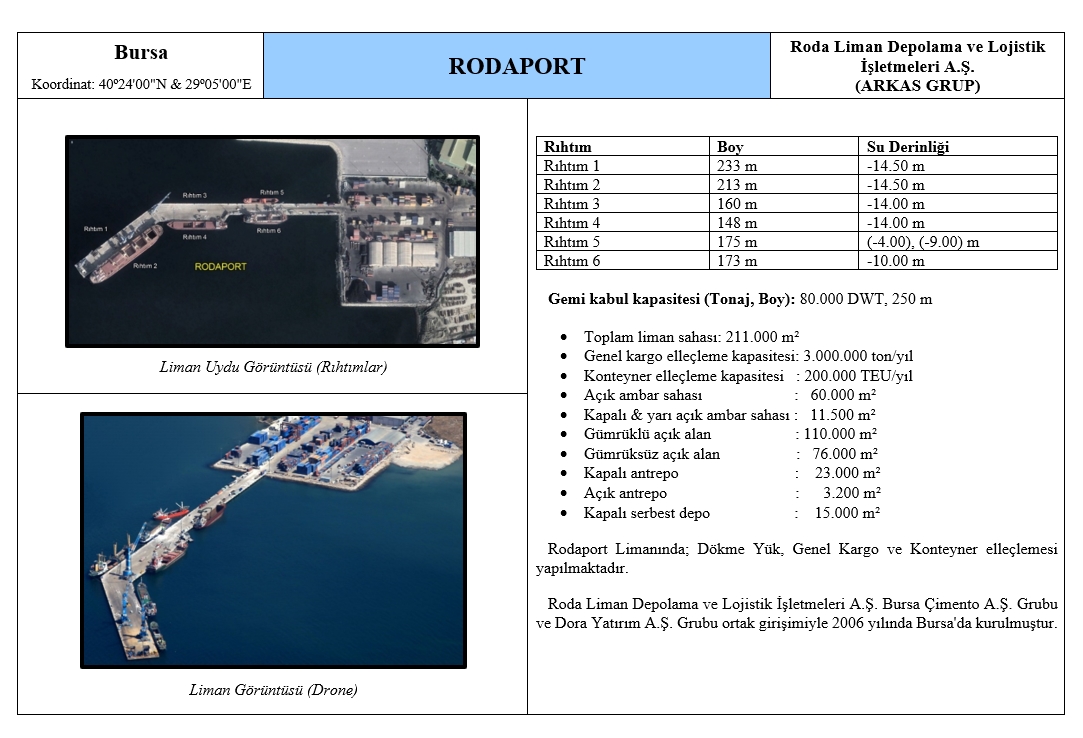
Task: Click the 233 m length cell
Action: [x=784, y=166]
